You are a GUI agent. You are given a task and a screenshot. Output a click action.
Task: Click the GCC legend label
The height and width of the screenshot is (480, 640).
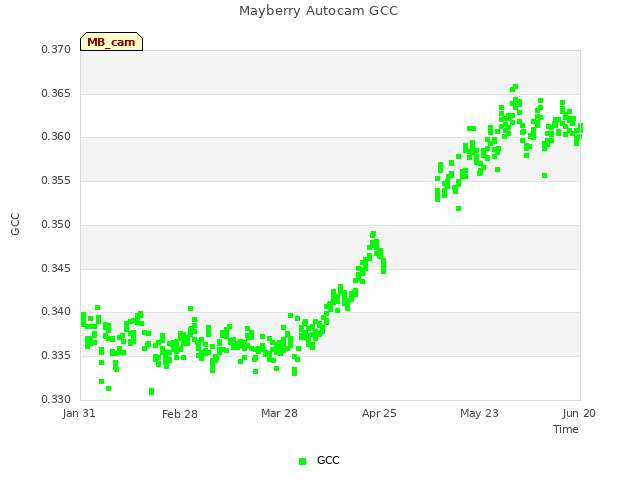tap(328, 460)
